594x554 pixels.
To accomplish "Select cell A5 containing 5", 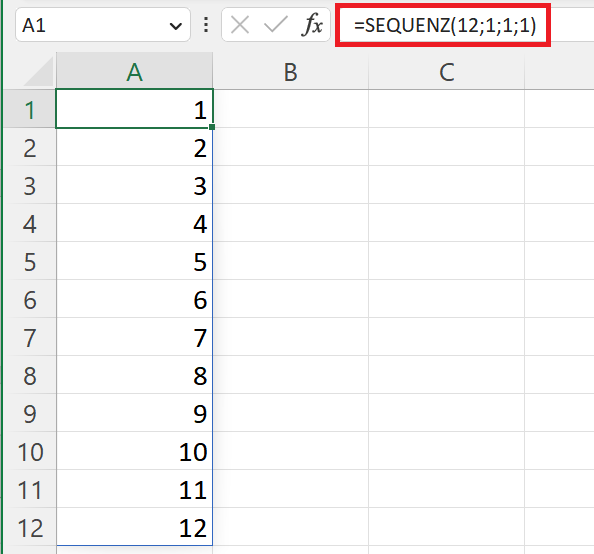I will click(134, 261).
